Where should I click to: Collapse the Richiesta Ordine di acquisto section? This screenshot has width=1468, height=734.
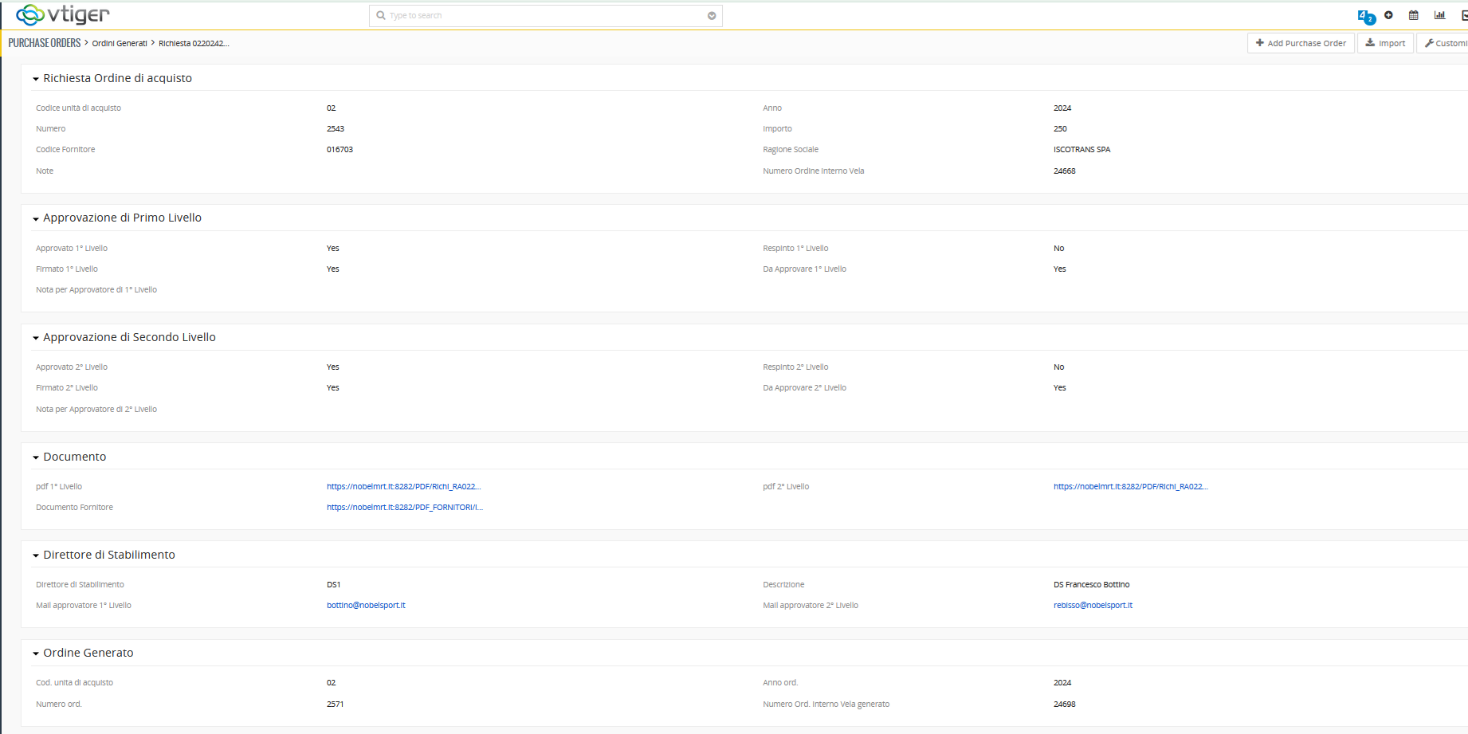tap(36, 78)
